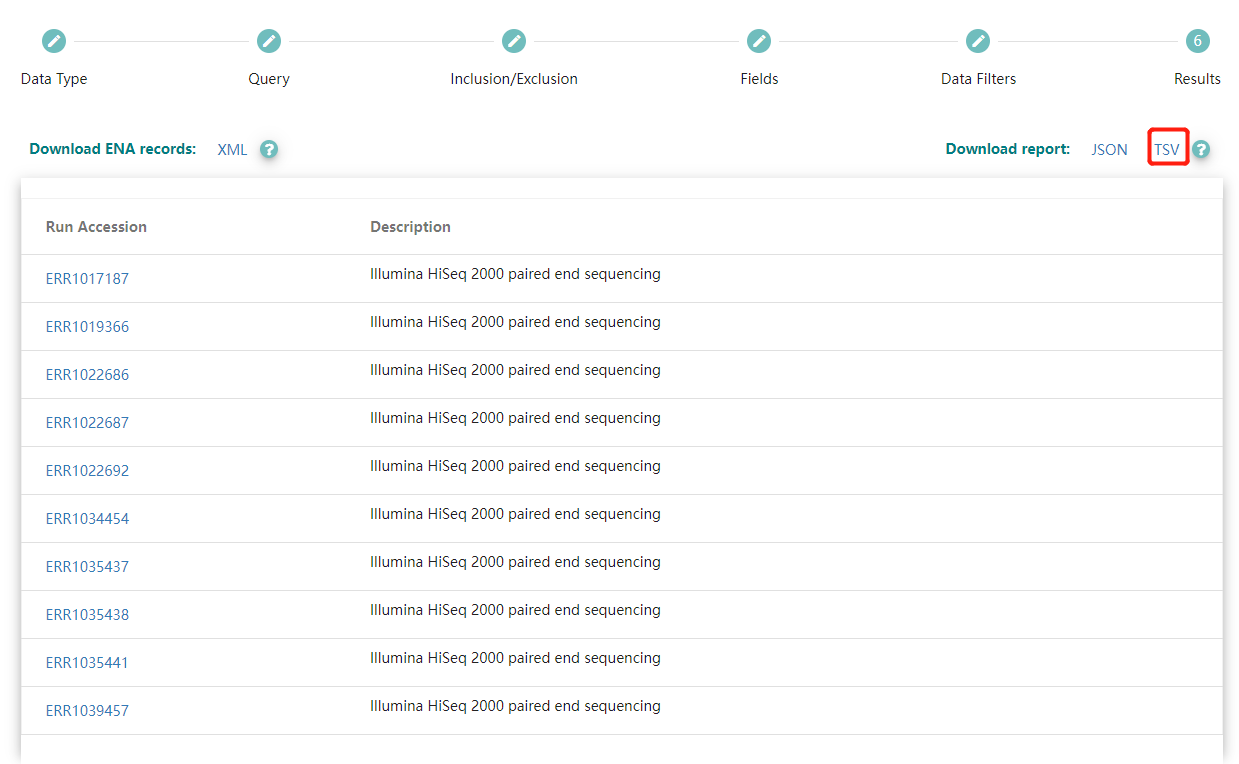The image size is (1239, 764).
Task: Open run accession ERR1022692
Action: coord(87,471)
